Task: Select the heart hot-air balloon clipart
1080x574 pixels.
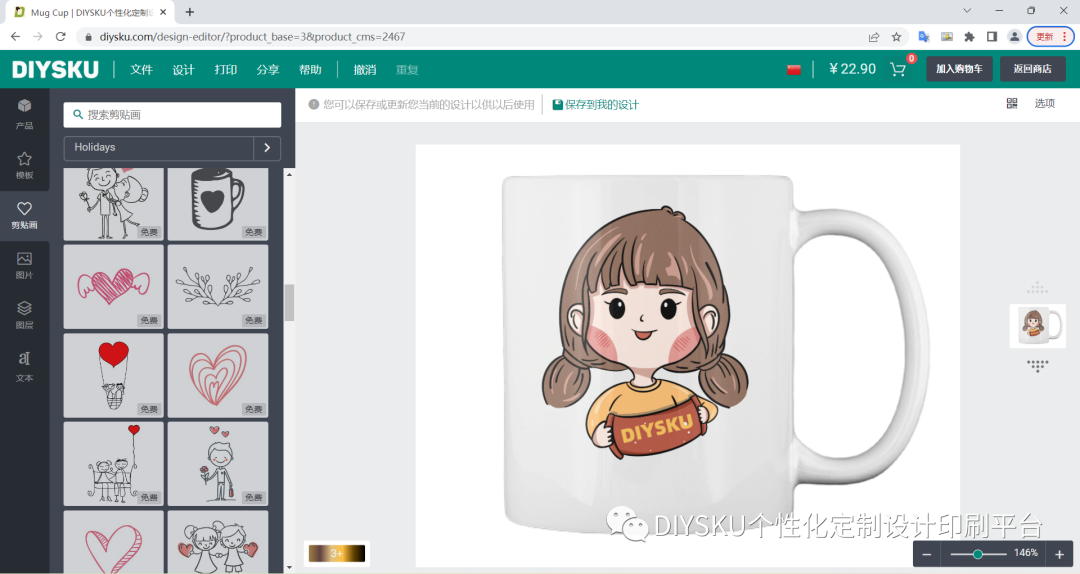Action: pyautogui.click(x=114, y=376)
